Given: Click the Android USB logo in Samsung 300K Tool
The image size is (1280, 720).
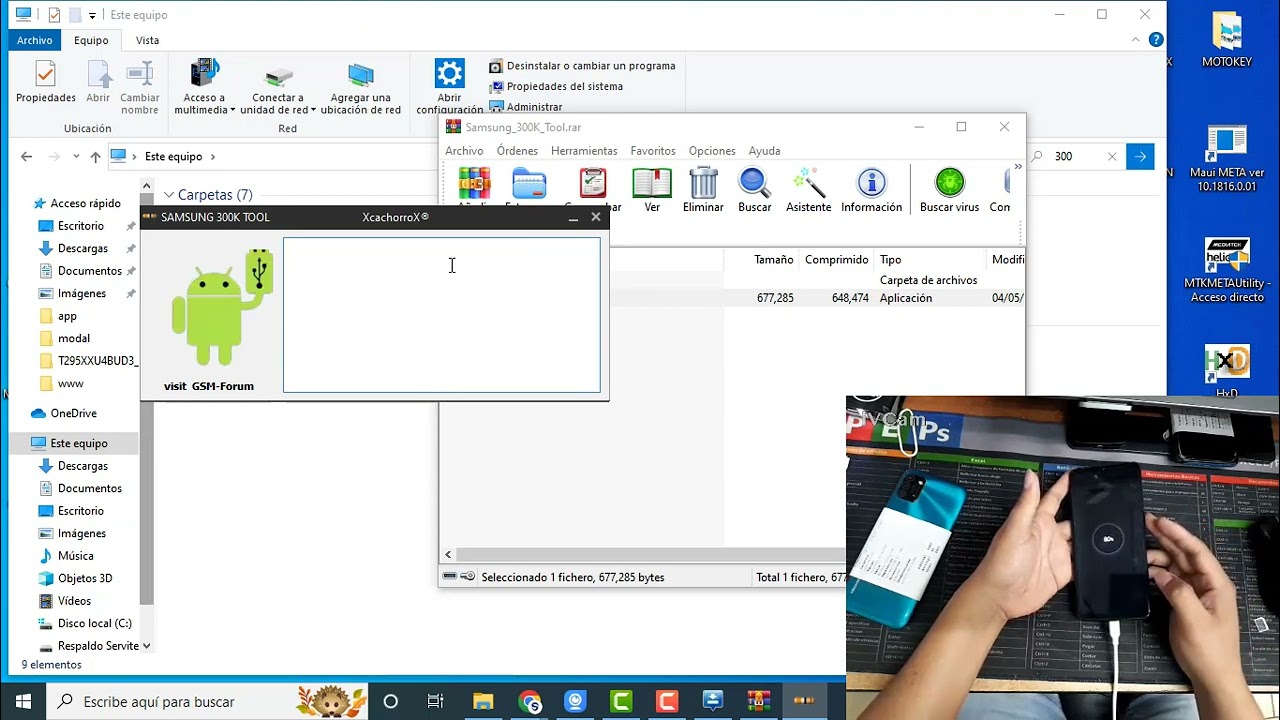Looking at the screenshot, I should [222, 306].
